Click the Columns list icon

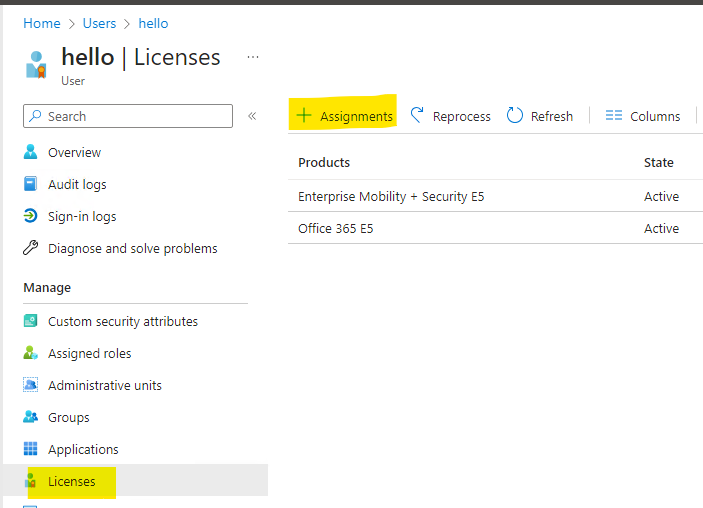(x=614, y=115)
